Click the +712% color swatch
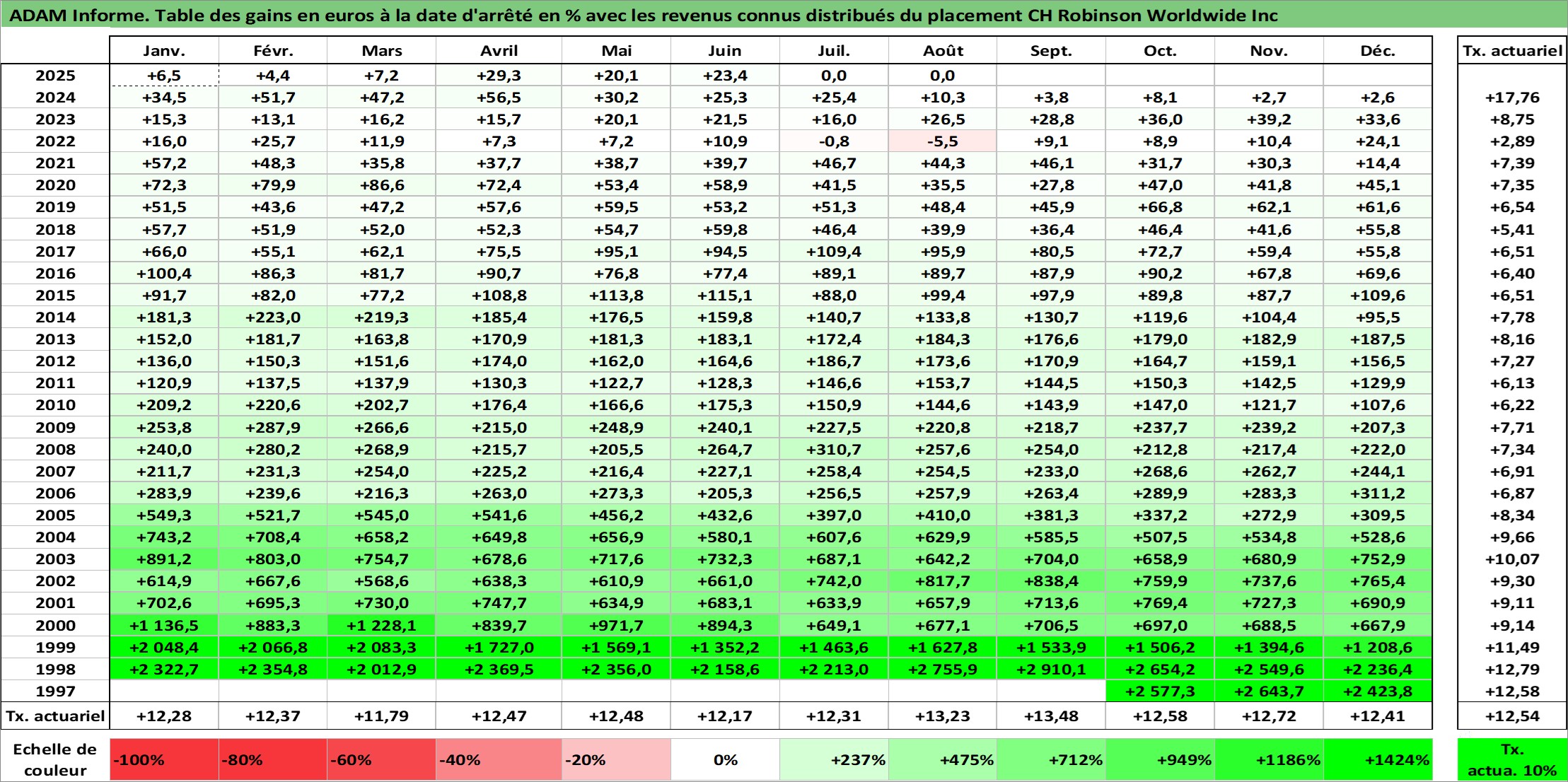Image resolution: width=1568 pixels, height=782 pixels. 1051,760
